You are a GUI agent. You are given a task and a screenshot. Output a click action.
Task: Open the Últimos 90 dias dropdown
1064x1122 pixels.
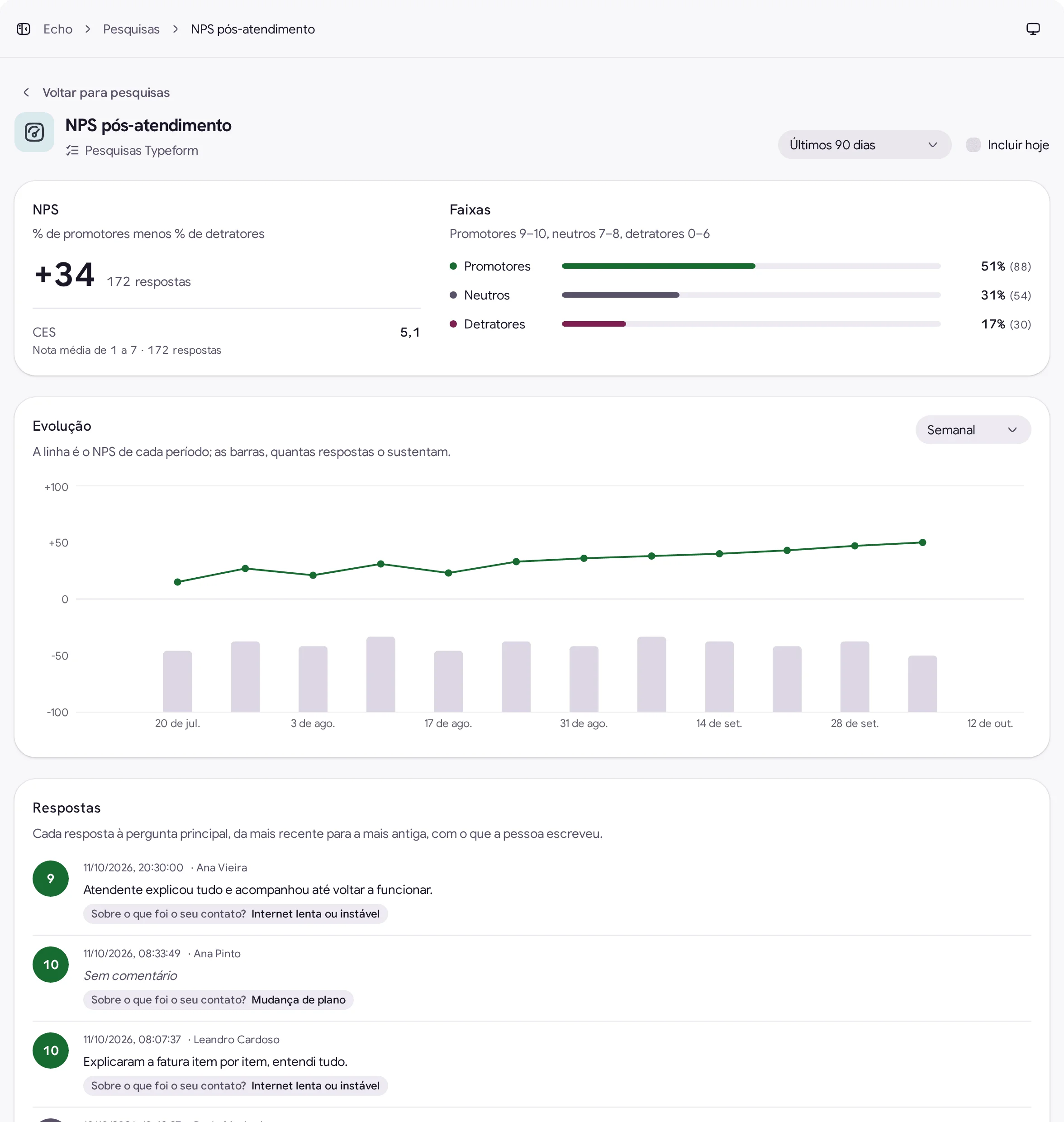864,145
